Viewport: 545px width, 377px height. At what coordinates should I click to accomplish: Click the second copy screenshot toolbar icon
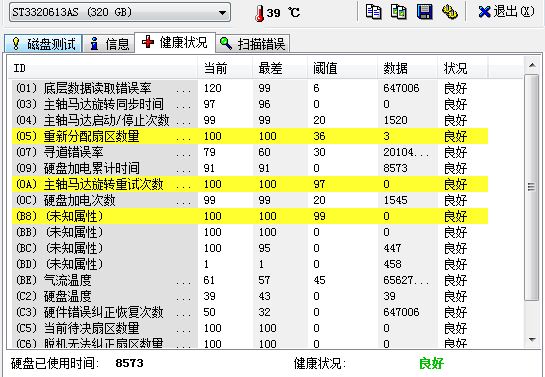coord(399,12)
